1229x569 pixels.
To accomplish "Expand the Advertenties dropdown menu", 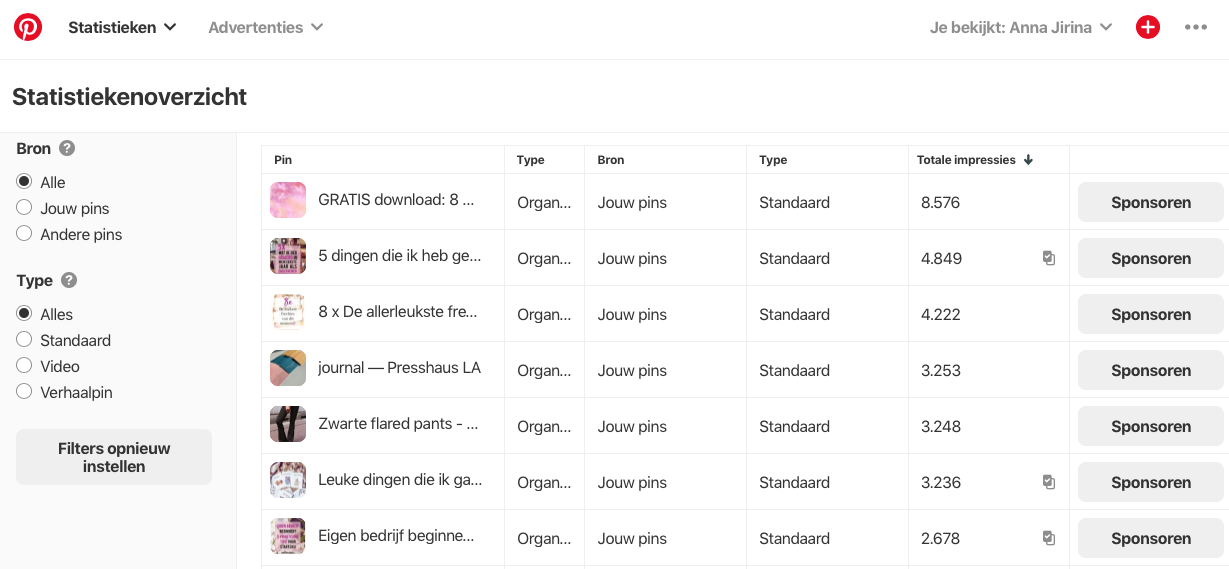I will (x=265, y=27).
